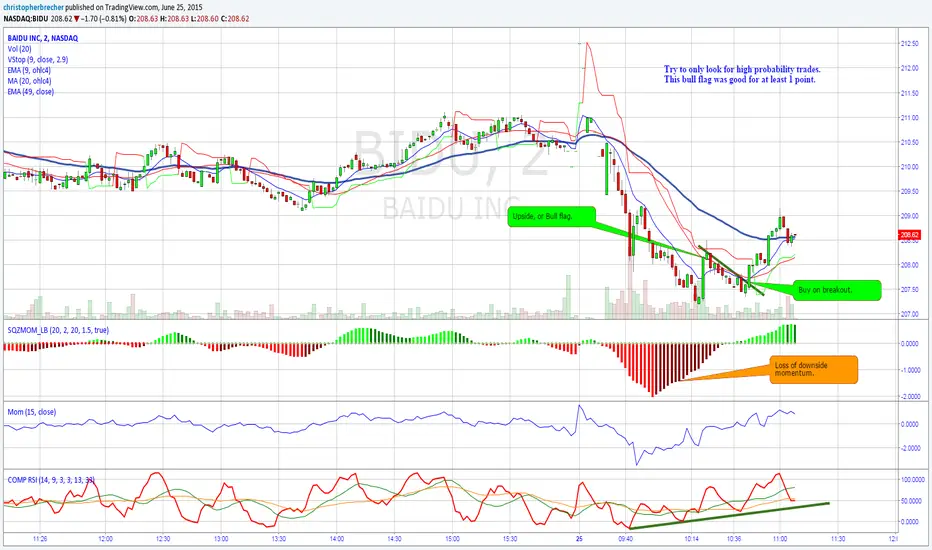Click the -2.0000 level in SQZMOM pane
This screenshot has width=932, height=550.
911,397
